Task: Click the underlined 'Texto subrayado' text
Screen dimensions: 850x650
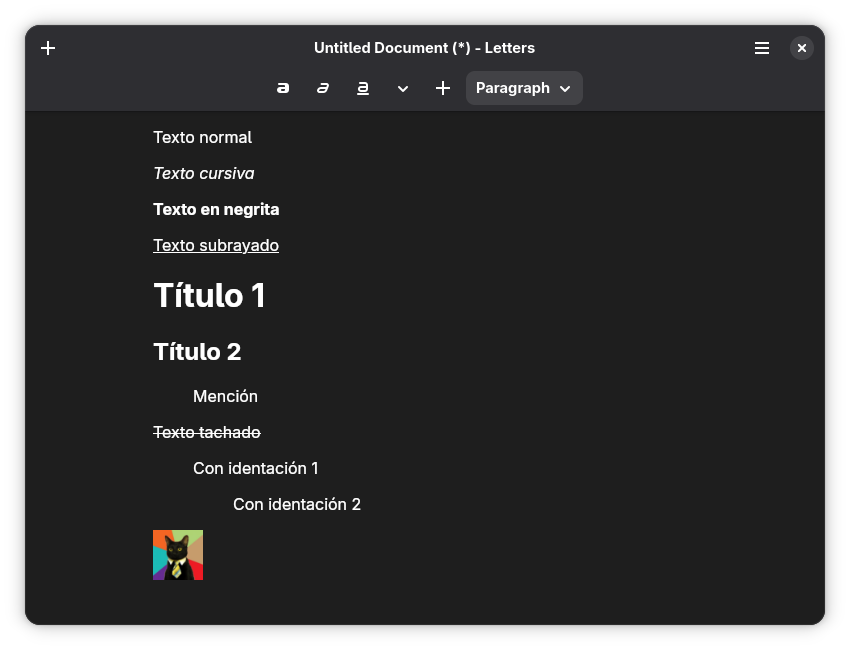Action: pos(216,245)
